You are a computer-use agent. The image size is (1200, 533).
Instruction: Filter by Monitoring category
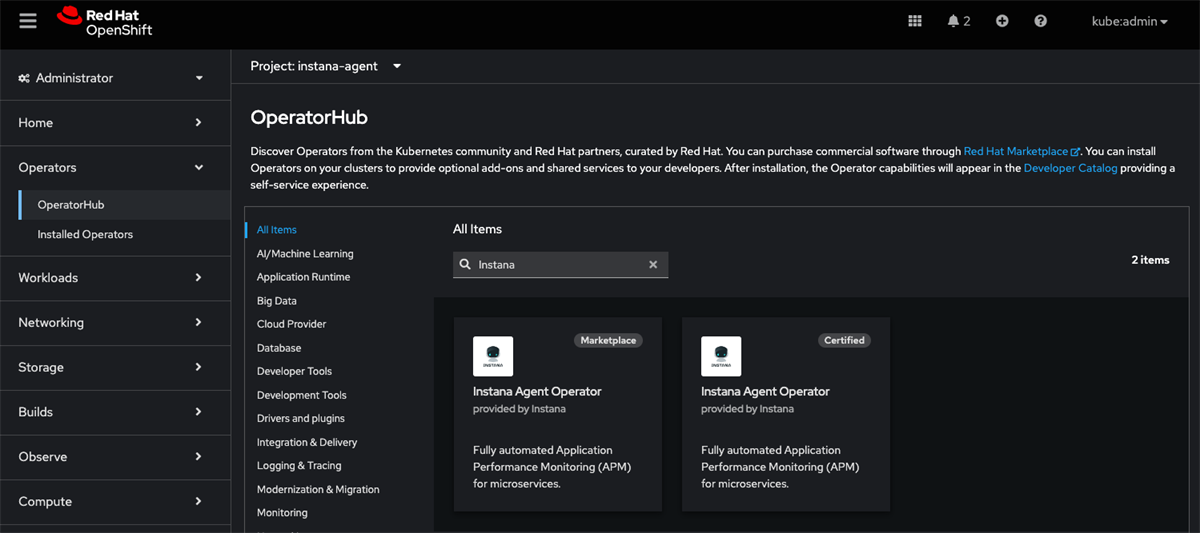(282, 513)
